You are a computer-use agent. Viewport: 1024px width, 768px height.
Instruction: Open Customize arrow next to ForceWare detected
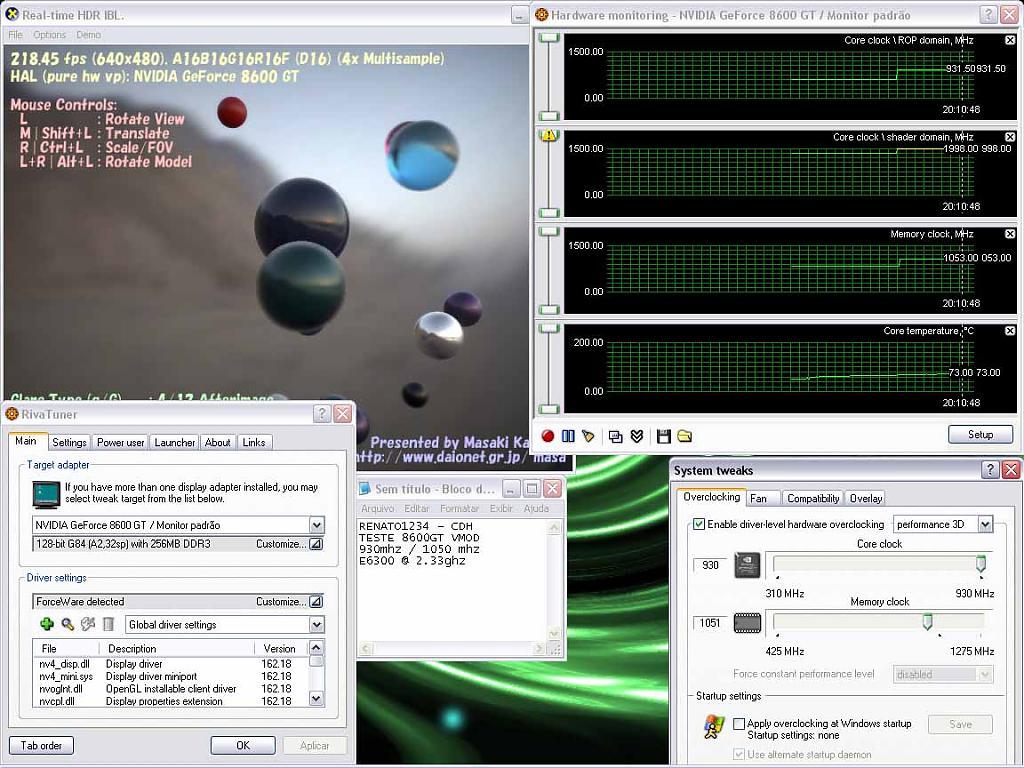[x=316, y=601]
